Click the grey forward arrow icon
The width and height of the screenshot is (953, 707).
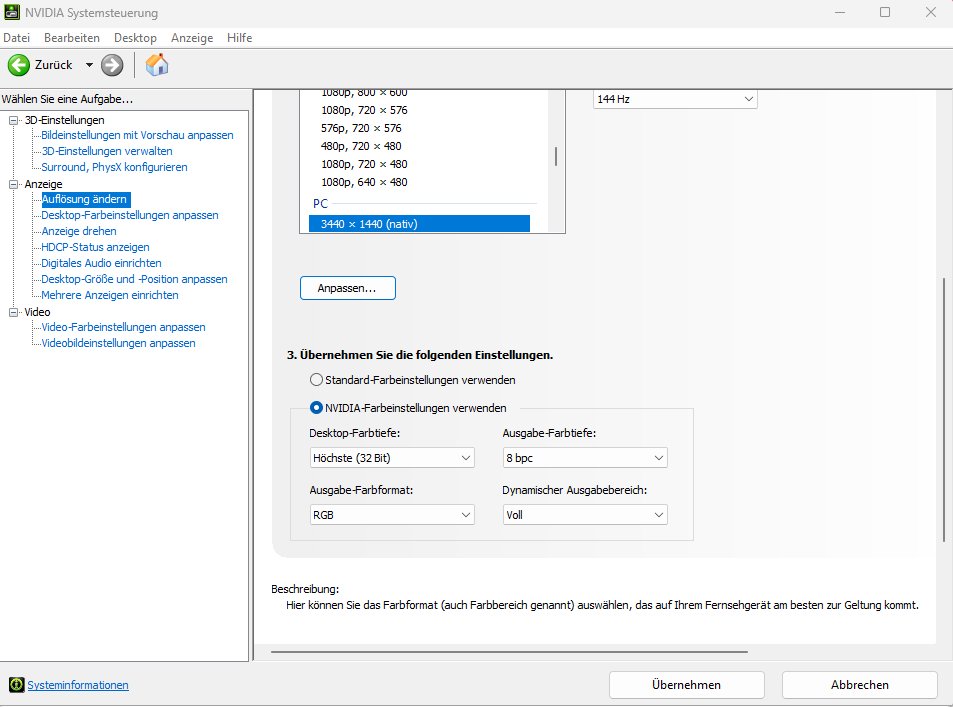[112, 65]
